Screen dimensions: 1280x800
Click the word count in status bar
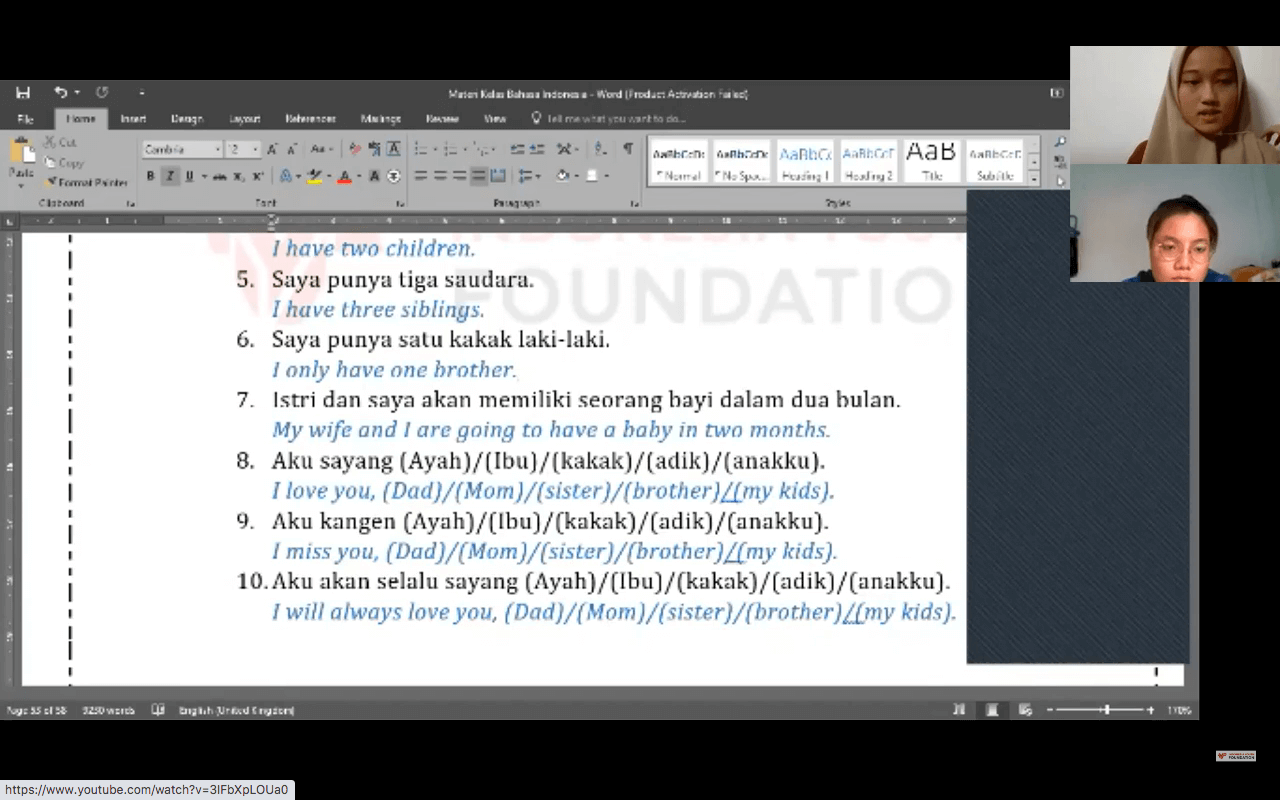click(108, 710)
